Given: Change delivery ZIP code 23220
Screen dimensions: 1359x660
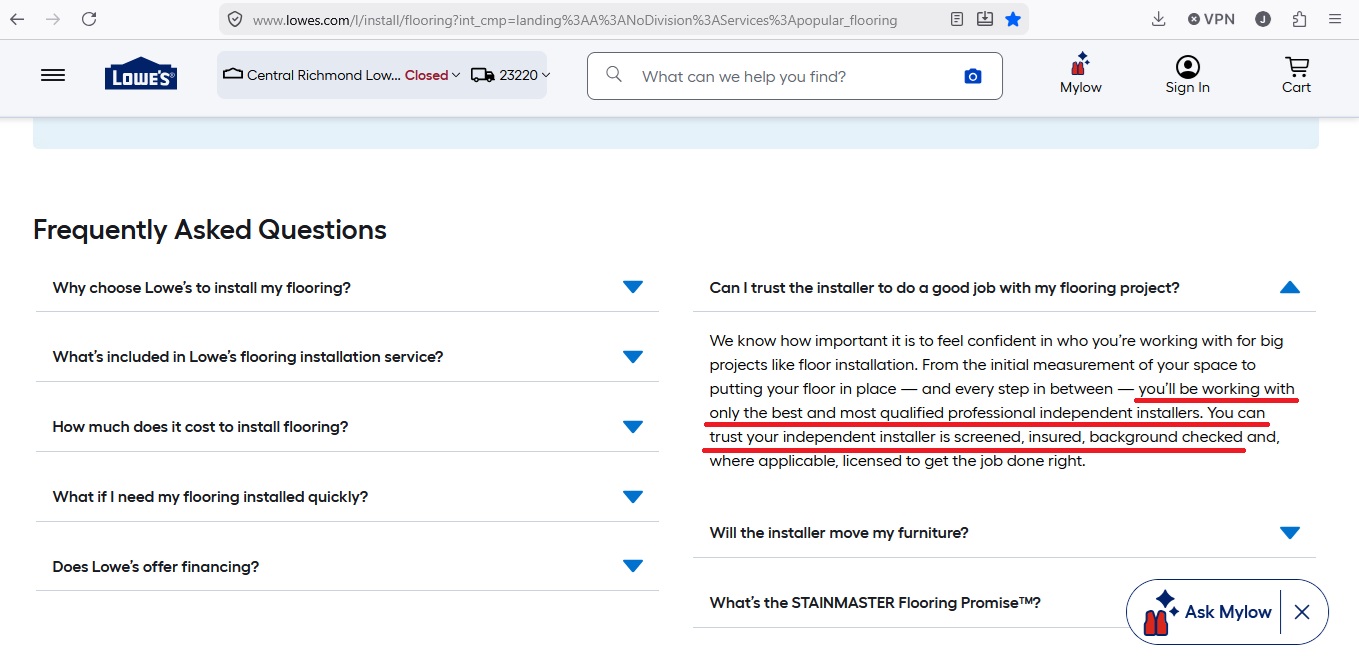Looking at the screenshot, I should tap(511, 75).
